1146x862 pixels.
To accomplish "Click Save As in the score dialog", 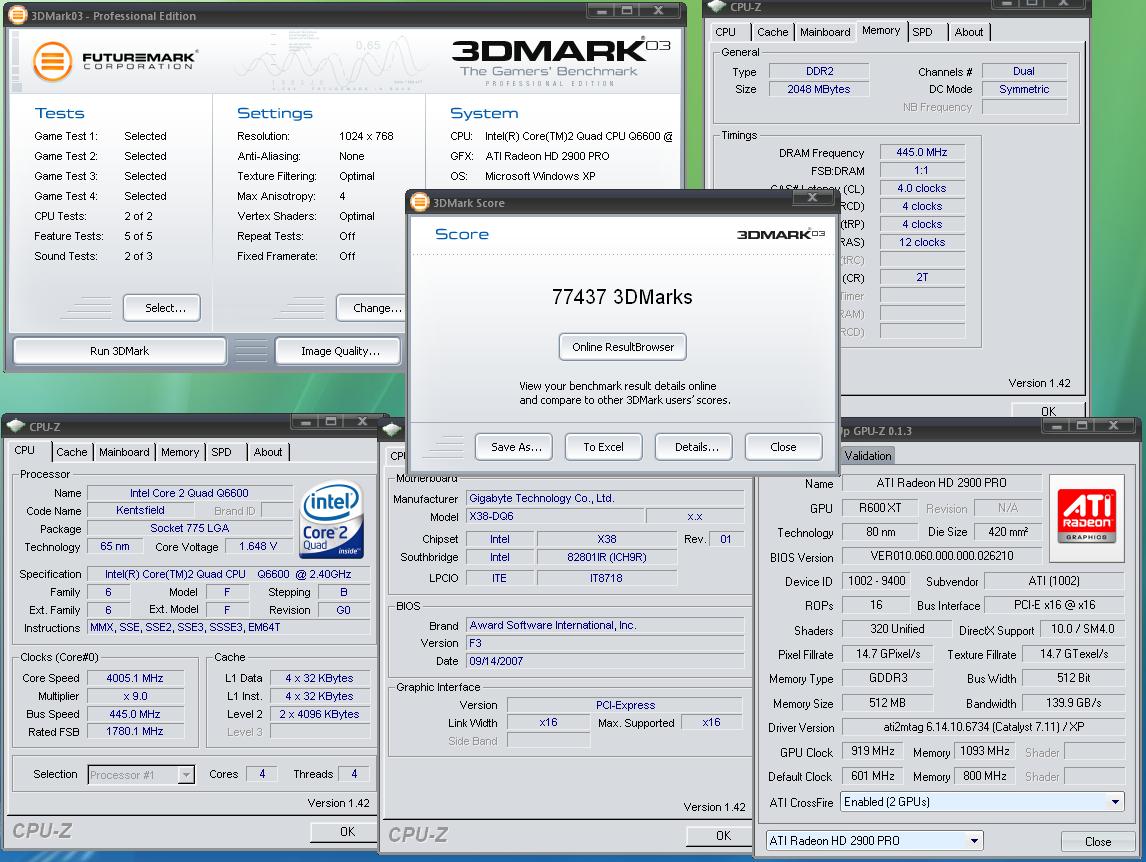I will [516, 447].
